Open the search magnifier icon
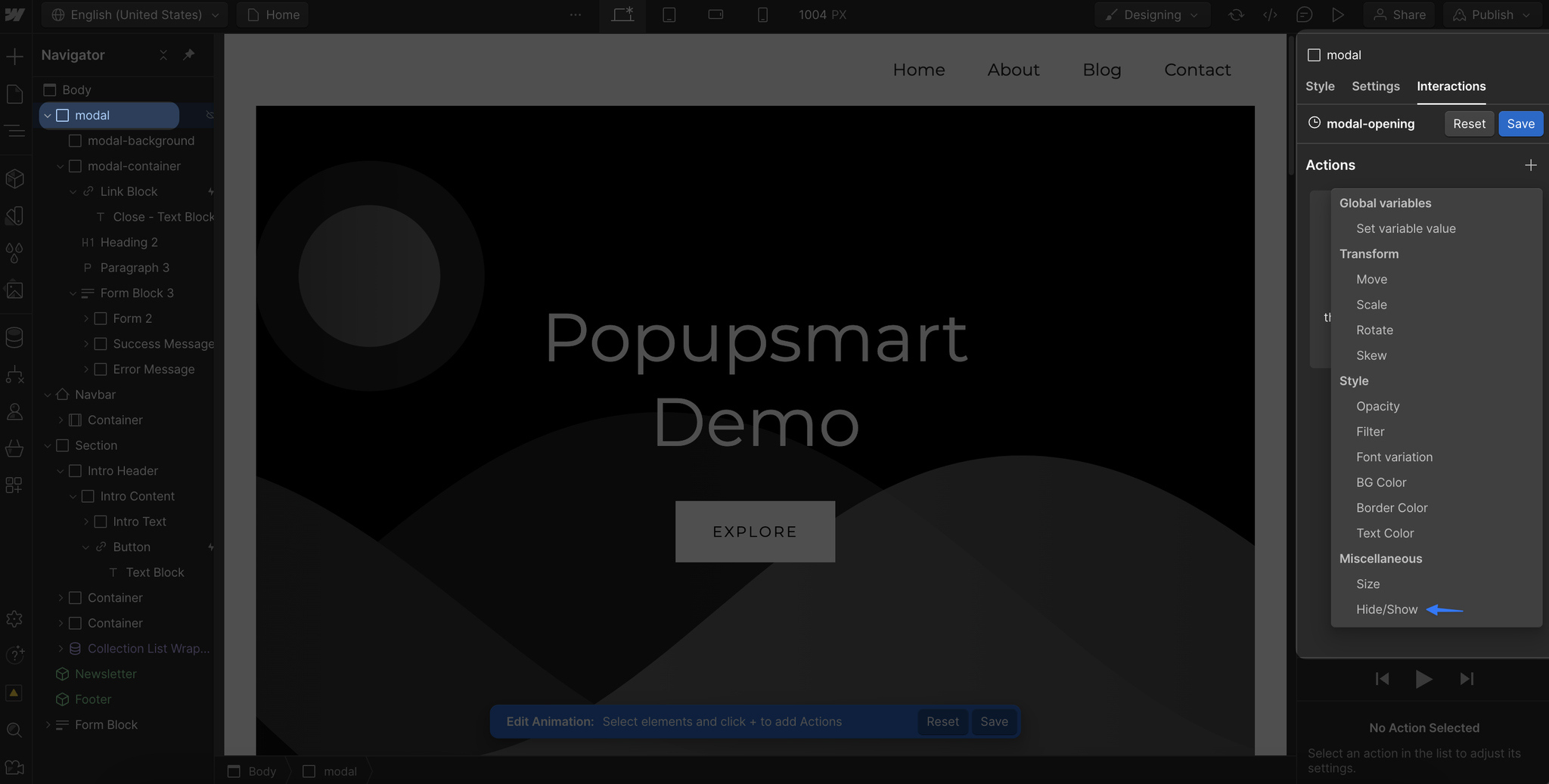Viewport: 1549px width, 784px height. (14, 730)
